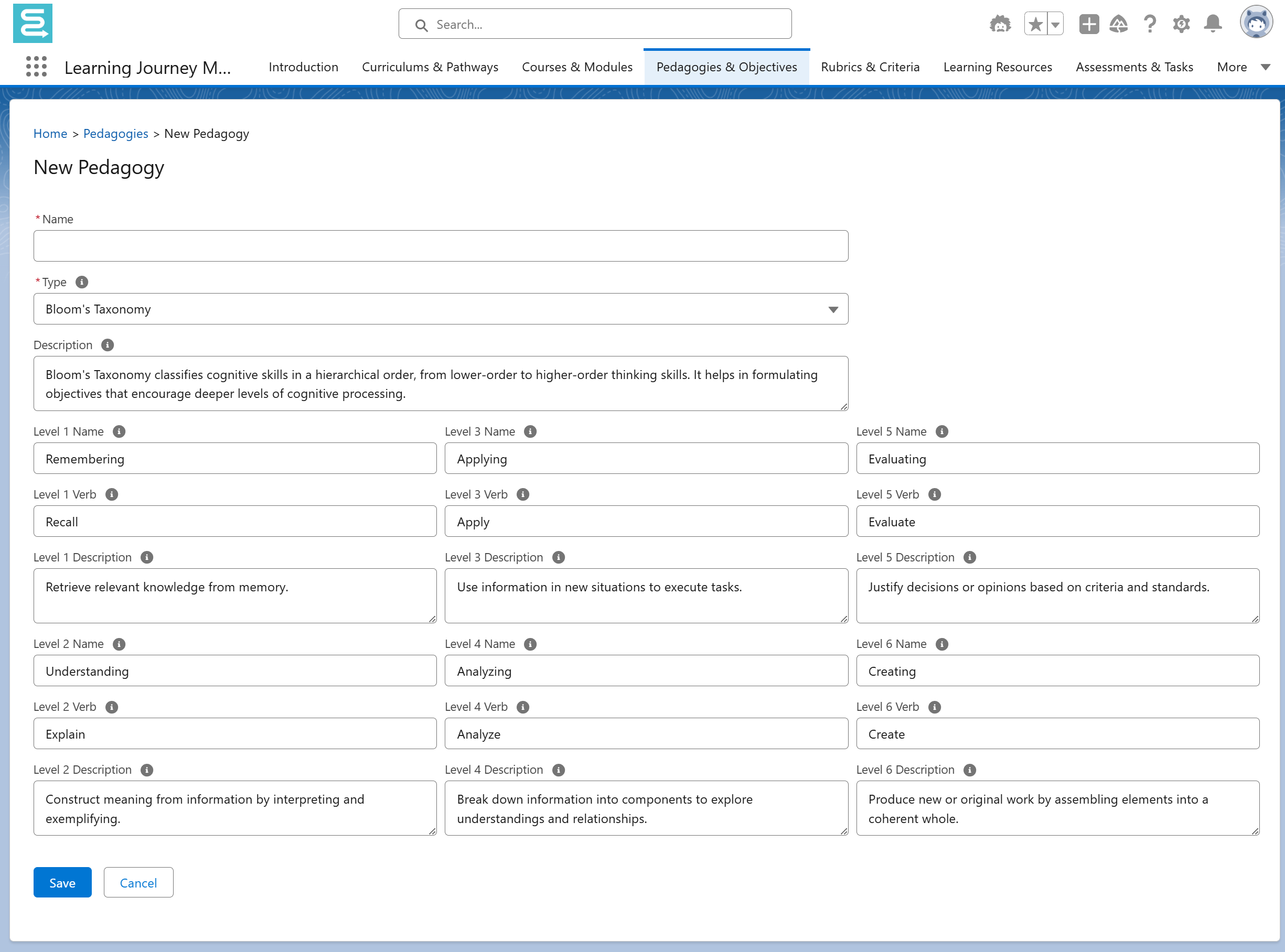
Task: Follow the Pedagogies breadcrumb link
Action: [115, 134]
